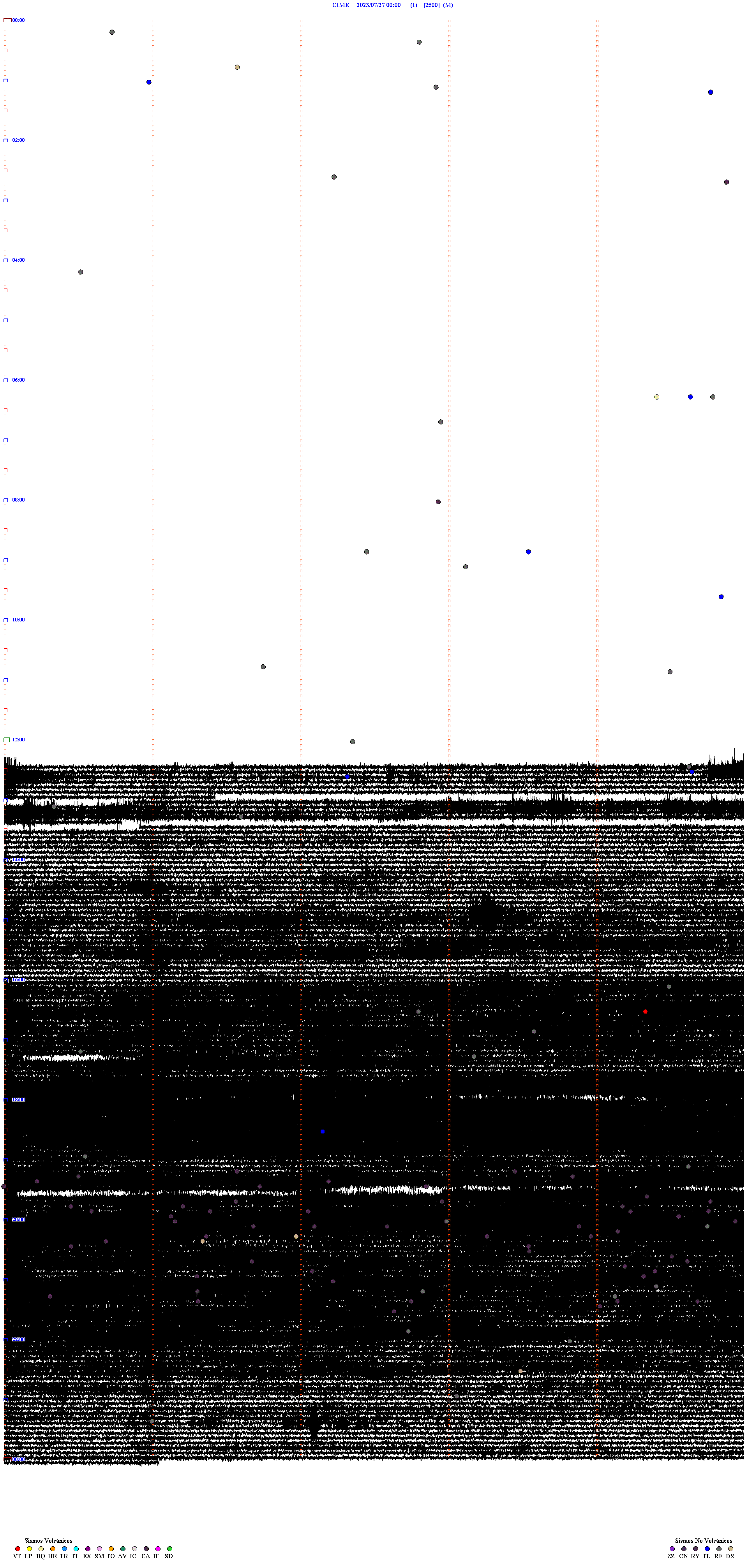
Task: Click the 'ZZ' legend label
Action: tap(671, 1556)
